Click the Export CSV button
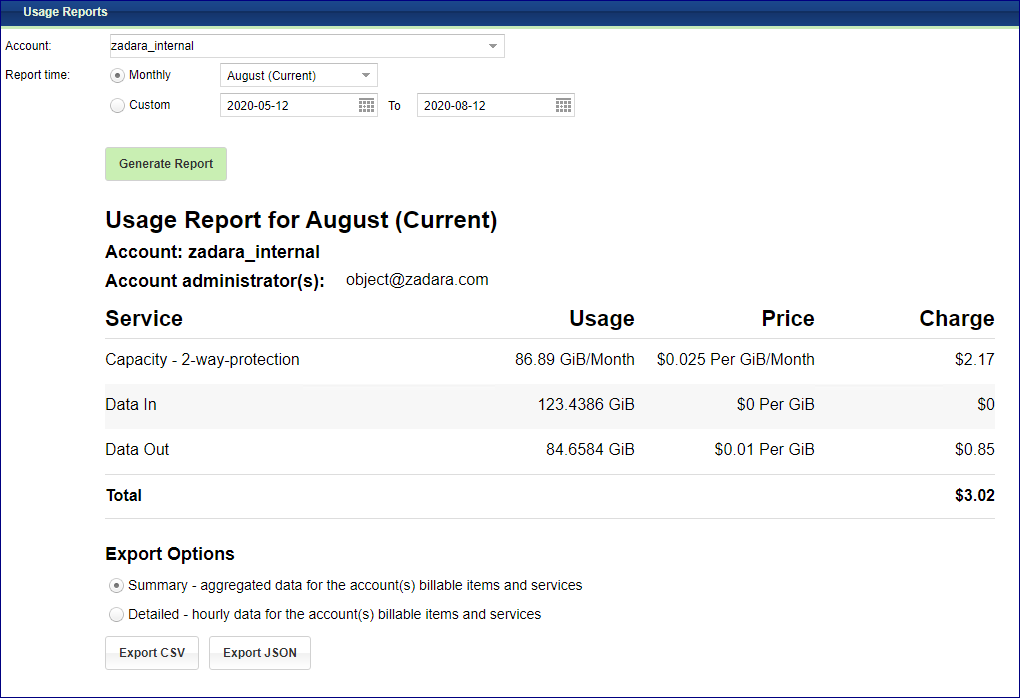 (x=152, y=652)
